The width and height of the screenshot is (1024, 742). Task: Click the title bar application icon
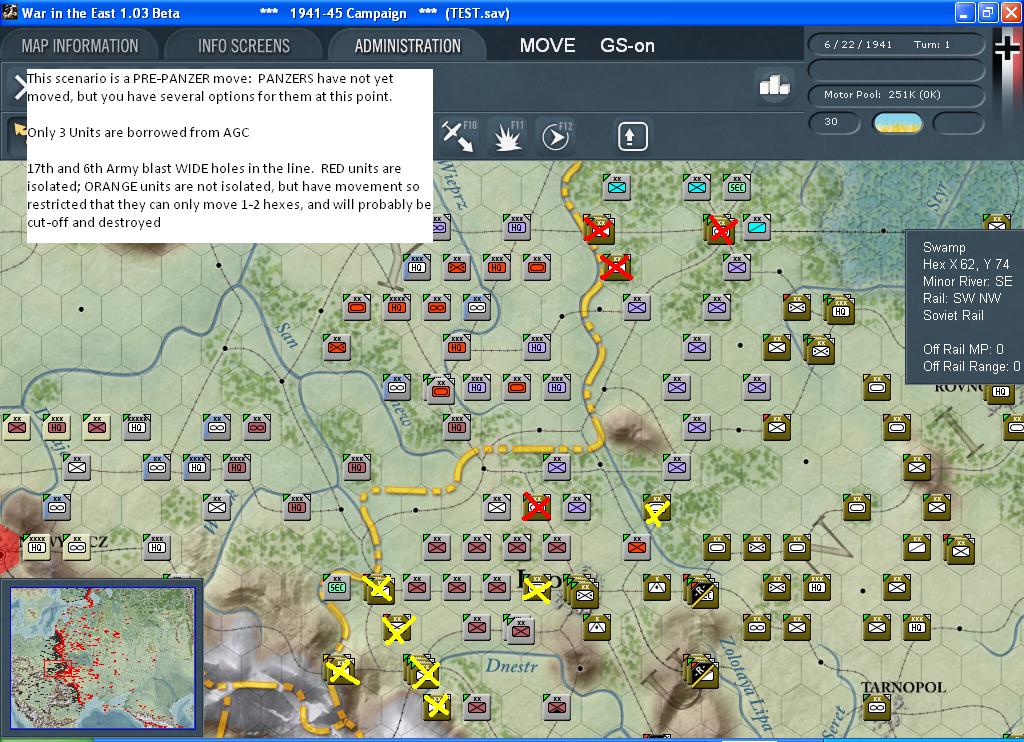[x=10, y=12]
